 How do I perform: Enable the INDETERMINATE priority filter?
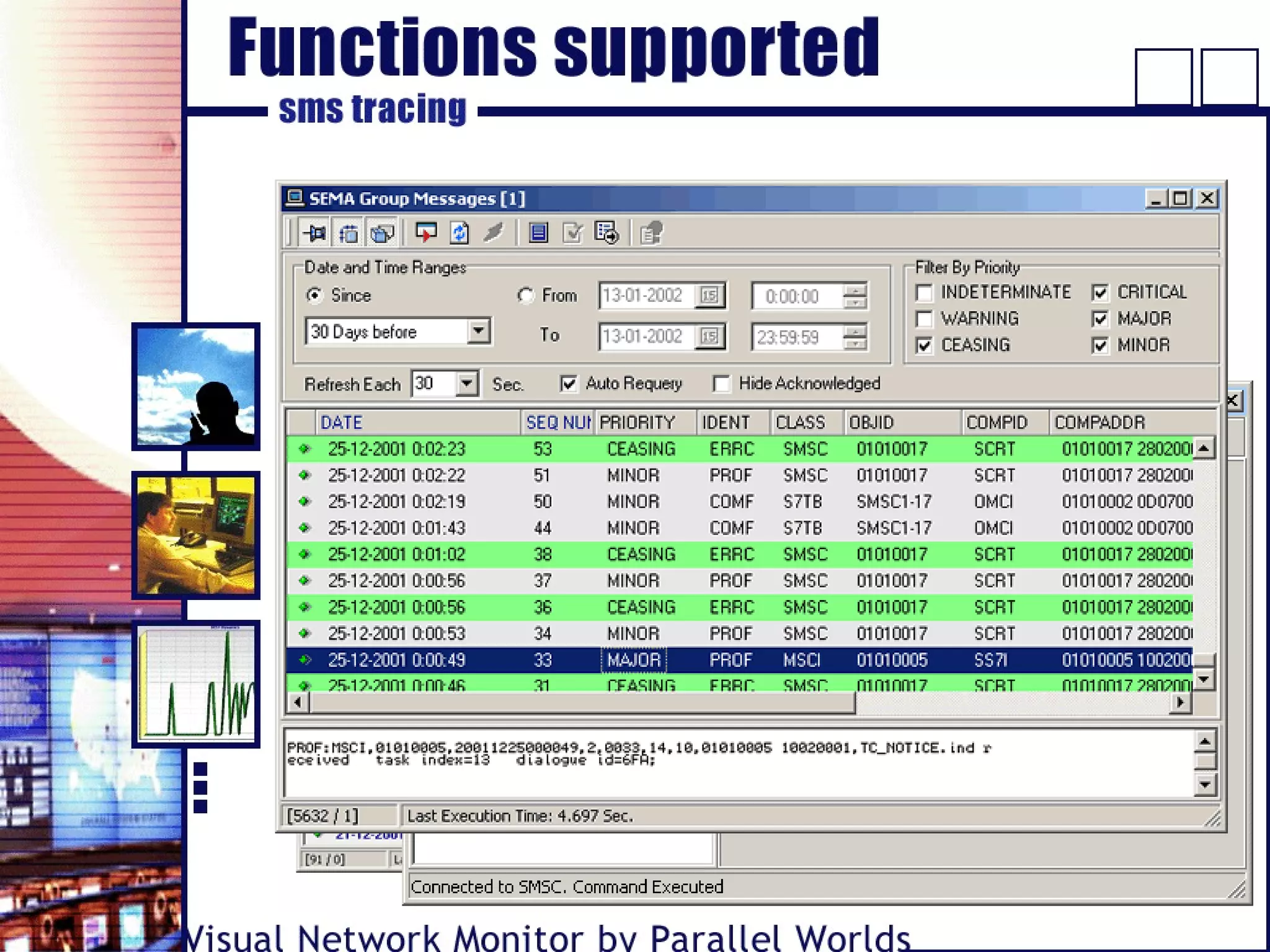(924, 293)
